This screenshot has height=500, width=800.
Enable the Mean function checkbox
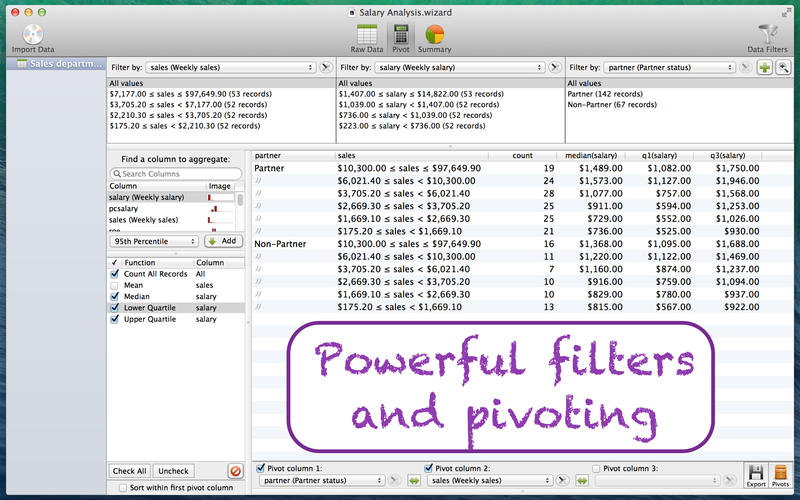[115, 285]
